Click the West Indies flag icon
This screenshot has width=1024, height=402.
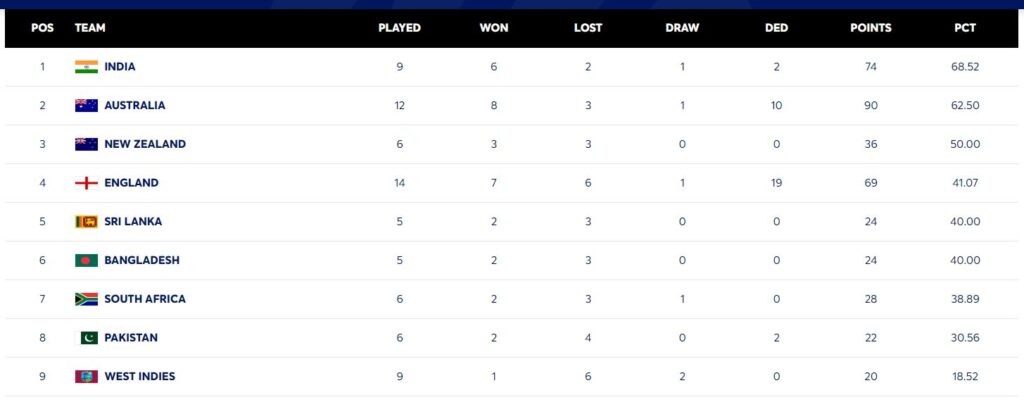point(86,376)
